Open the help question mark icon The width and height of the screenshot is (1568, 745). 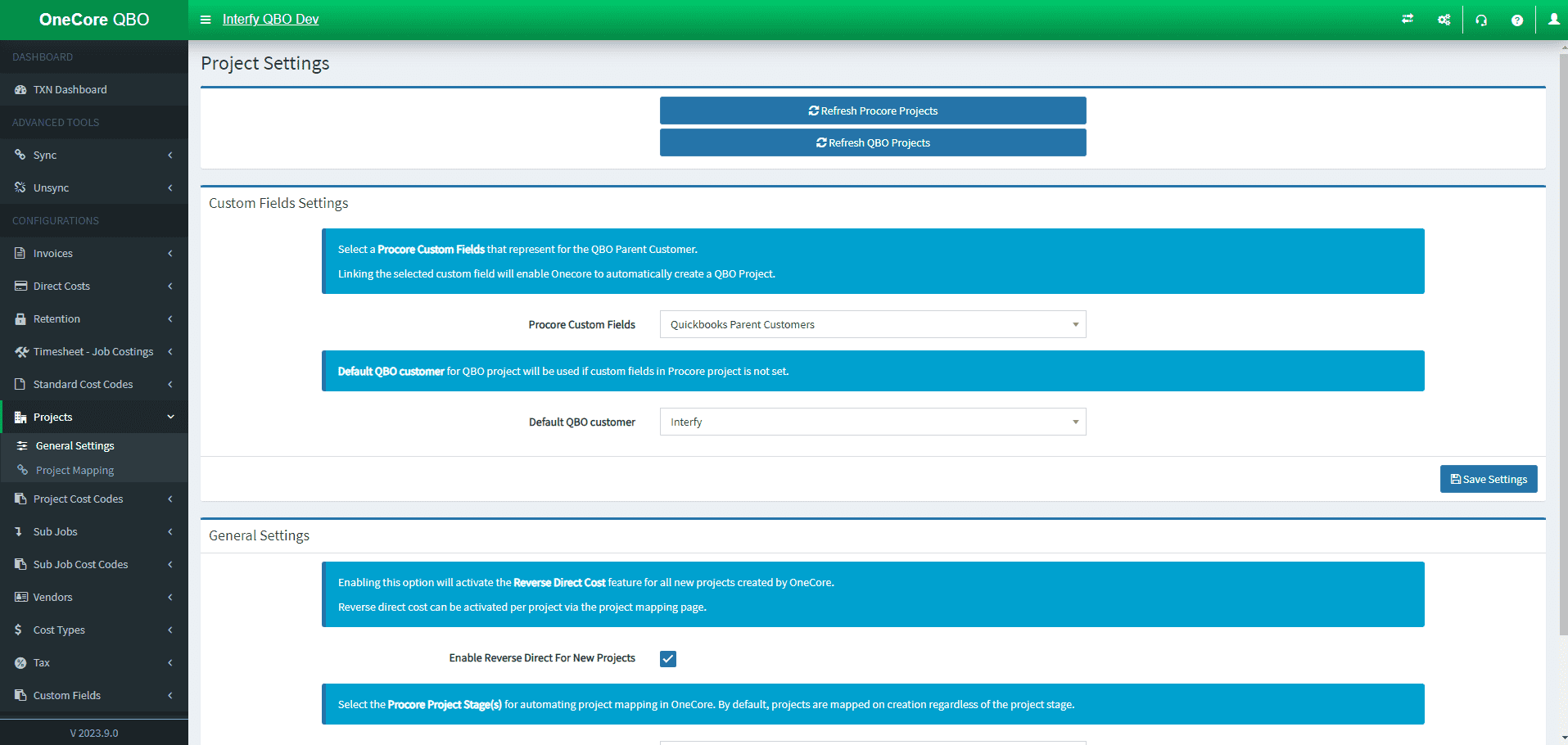pos(1516,20)
